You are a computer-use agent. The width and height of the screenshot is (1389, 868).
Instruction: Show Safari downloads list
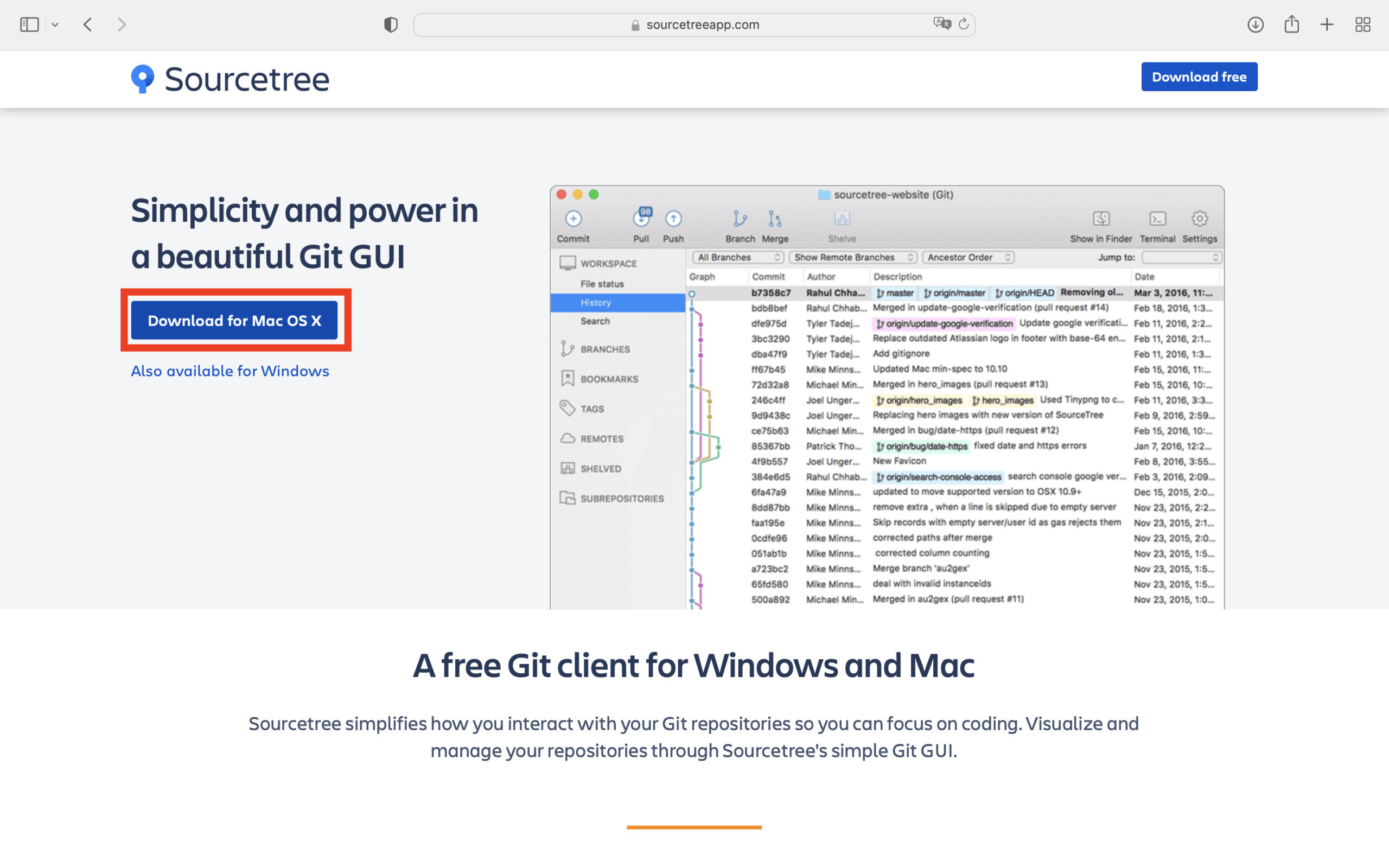point(1256,25)
